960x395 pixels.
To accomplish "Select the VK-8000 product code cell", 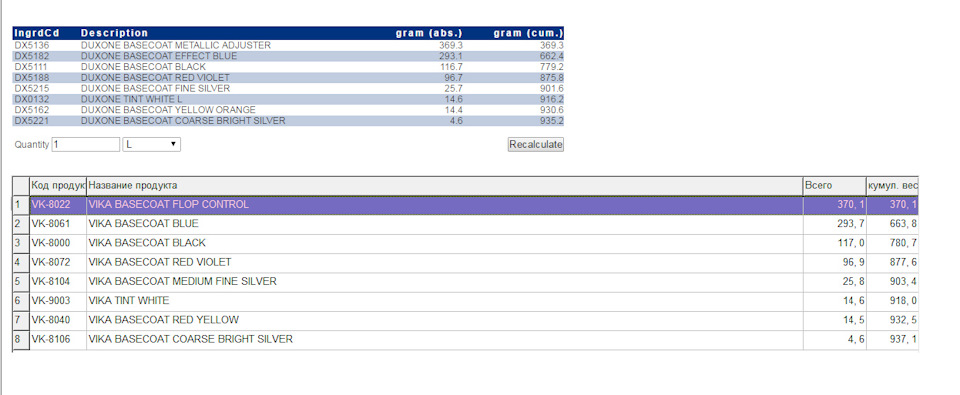I will point(58,243).
